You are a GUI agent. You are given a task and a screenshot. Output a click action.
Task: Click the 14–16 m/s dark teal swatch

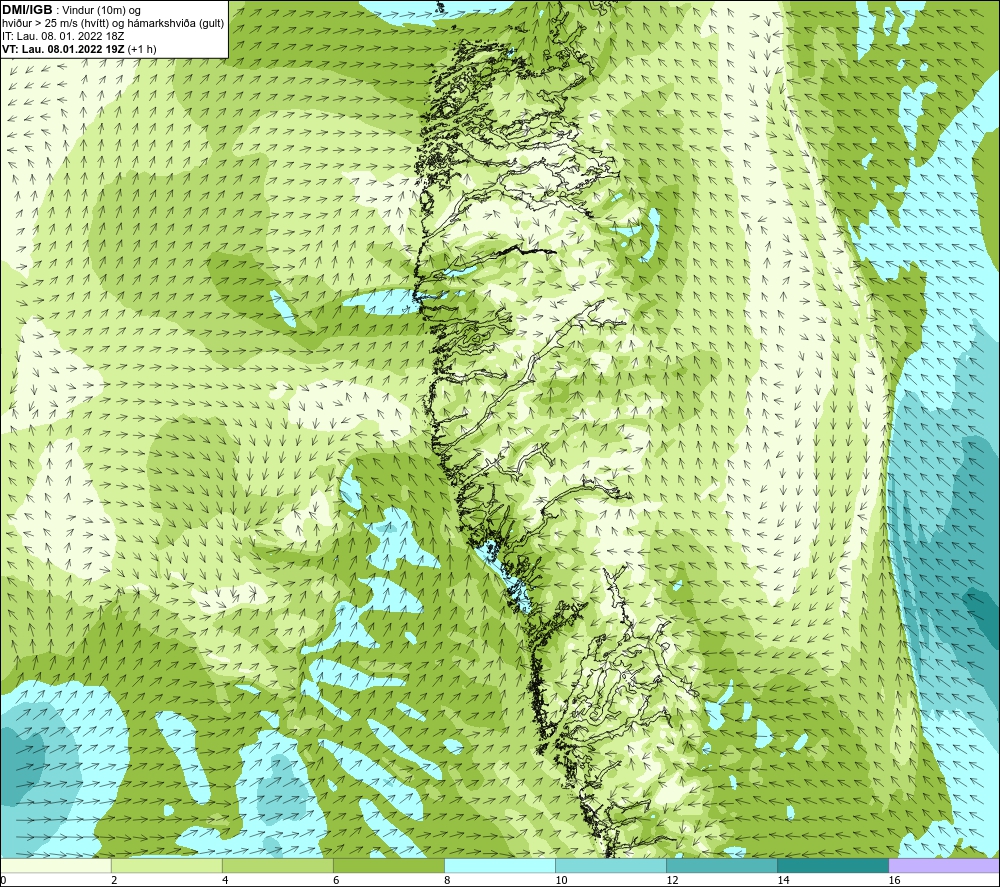tap(832, 865)
